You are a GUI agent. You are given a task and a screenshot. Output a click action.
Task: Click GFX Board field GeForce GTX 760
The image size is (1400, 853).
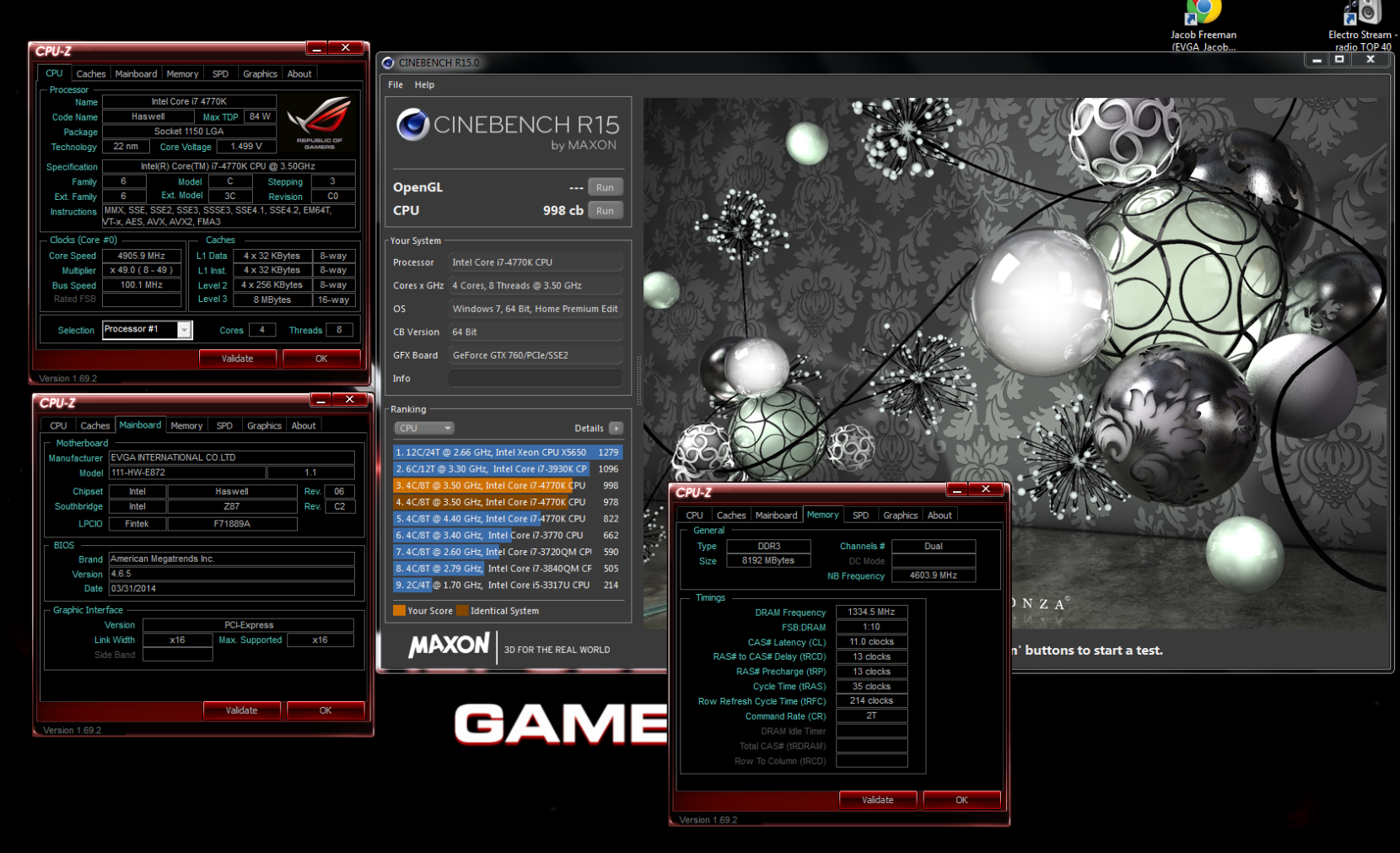pyautogui.click(x=536, y=355)
